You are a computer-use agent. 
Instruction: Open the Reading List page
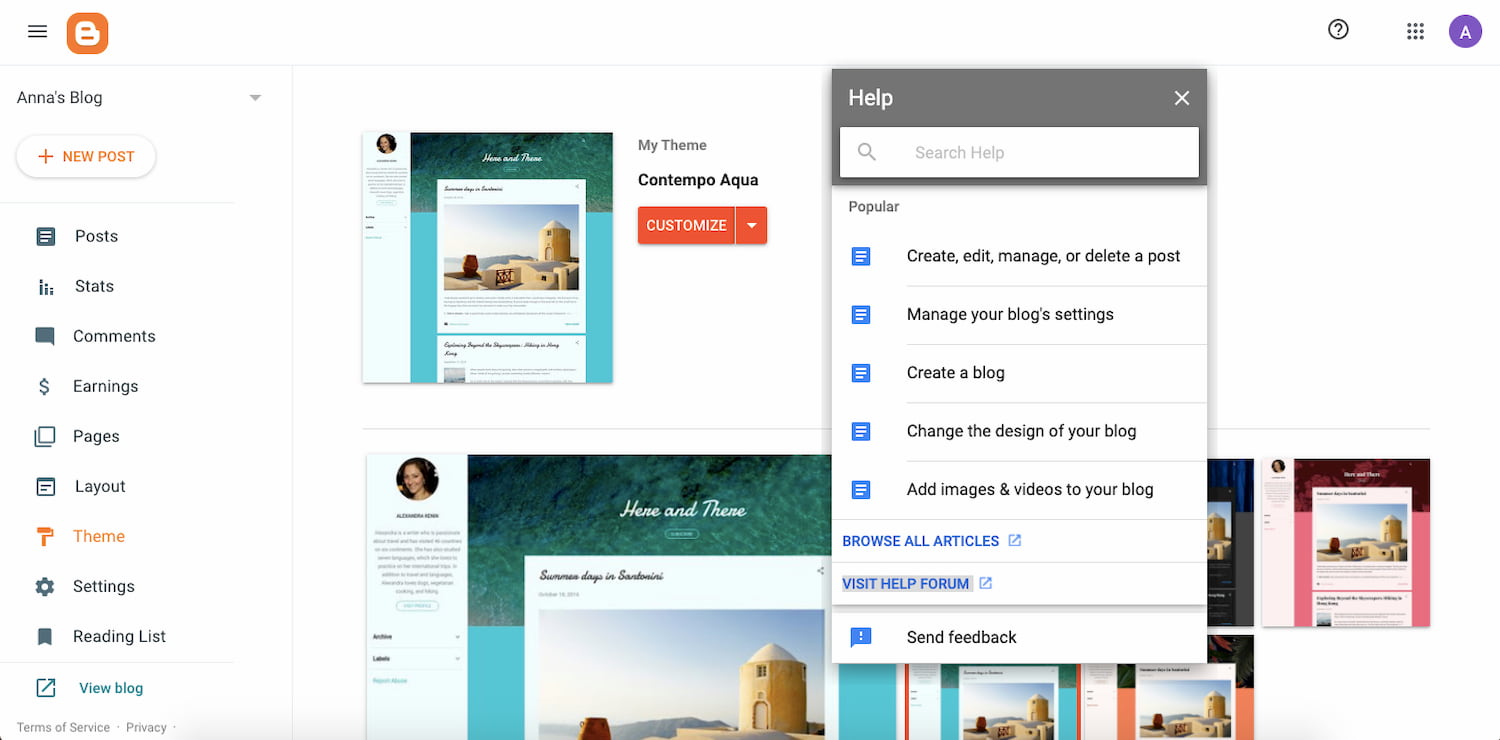(x=119, y=637)
